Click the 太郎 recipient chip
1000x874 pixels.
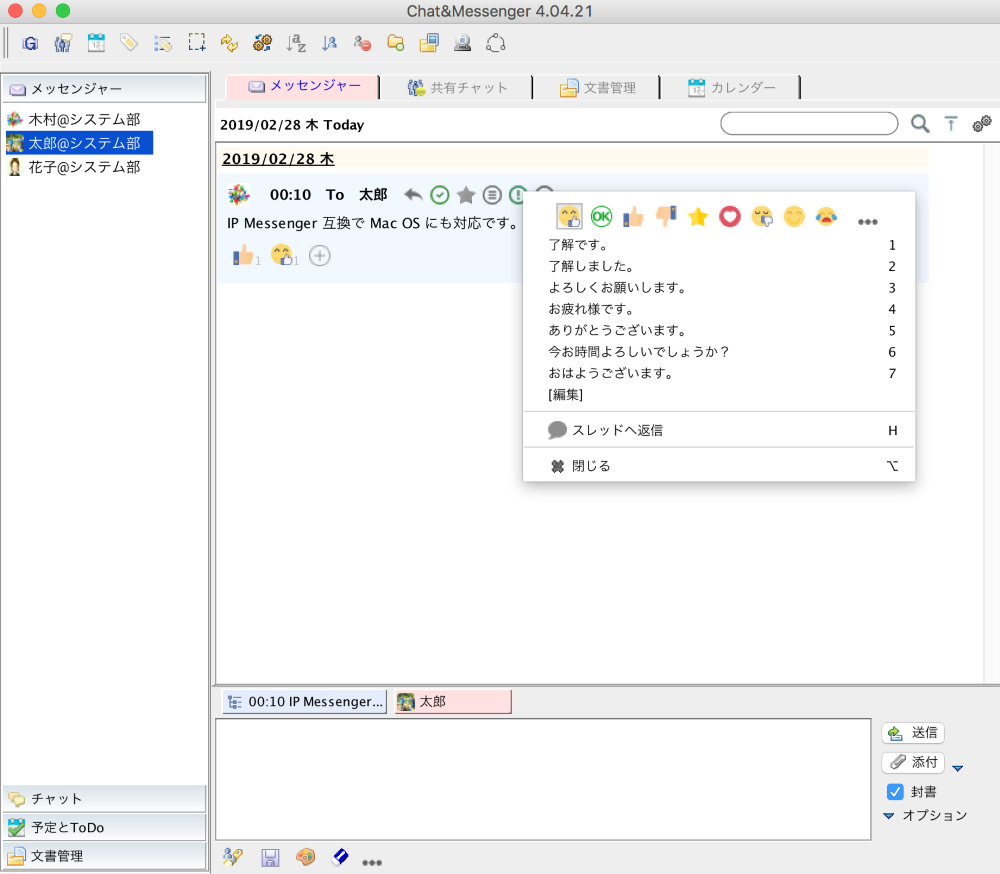coord(453,702)
